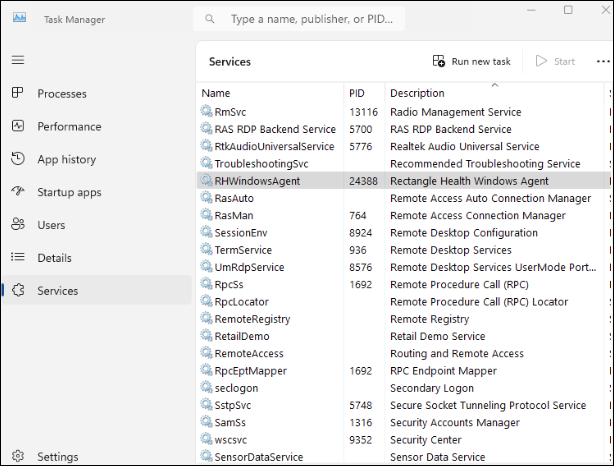Viewport: 614px width, 466px height.
Task: Open the Details page icon
Action: [17, 258]
